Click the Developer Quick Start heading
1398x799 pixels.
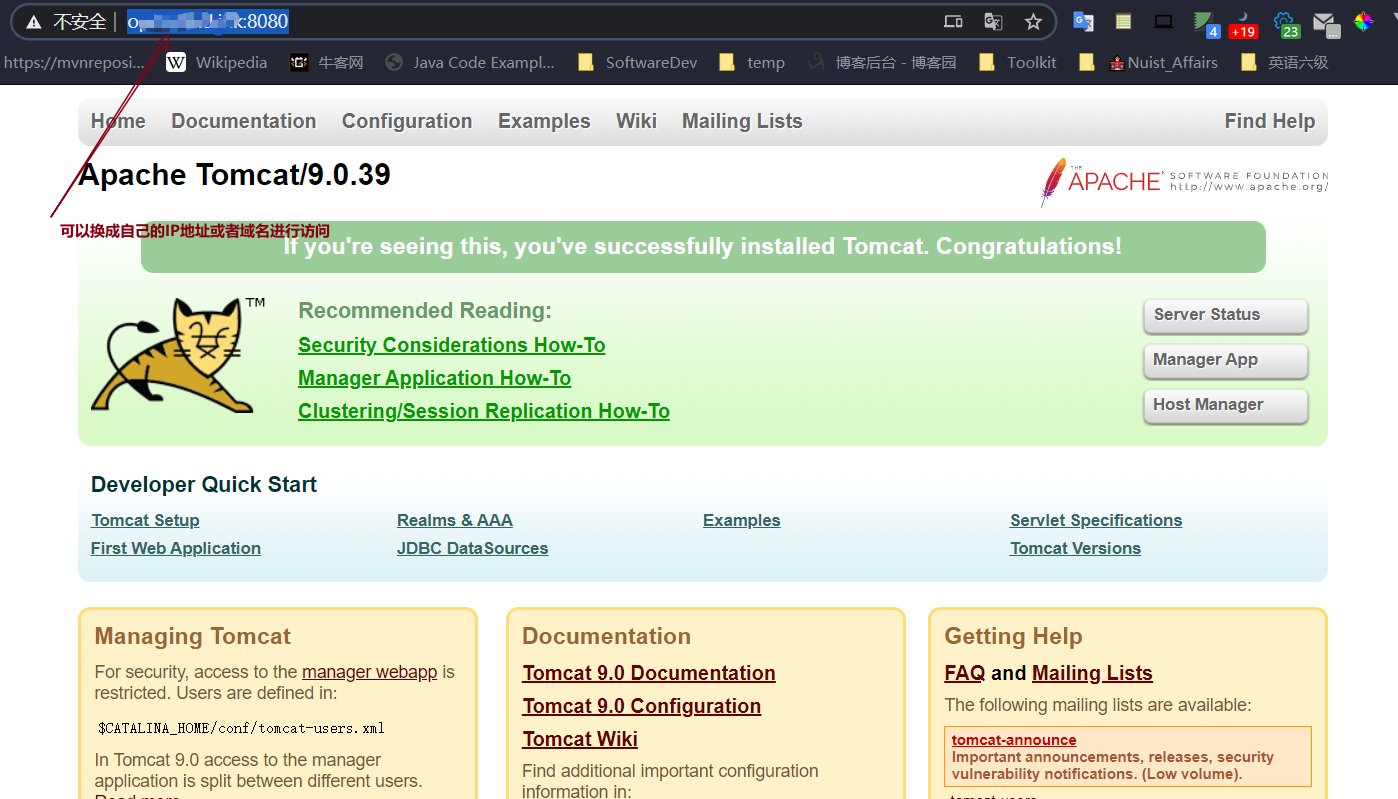tap(204, 485)
